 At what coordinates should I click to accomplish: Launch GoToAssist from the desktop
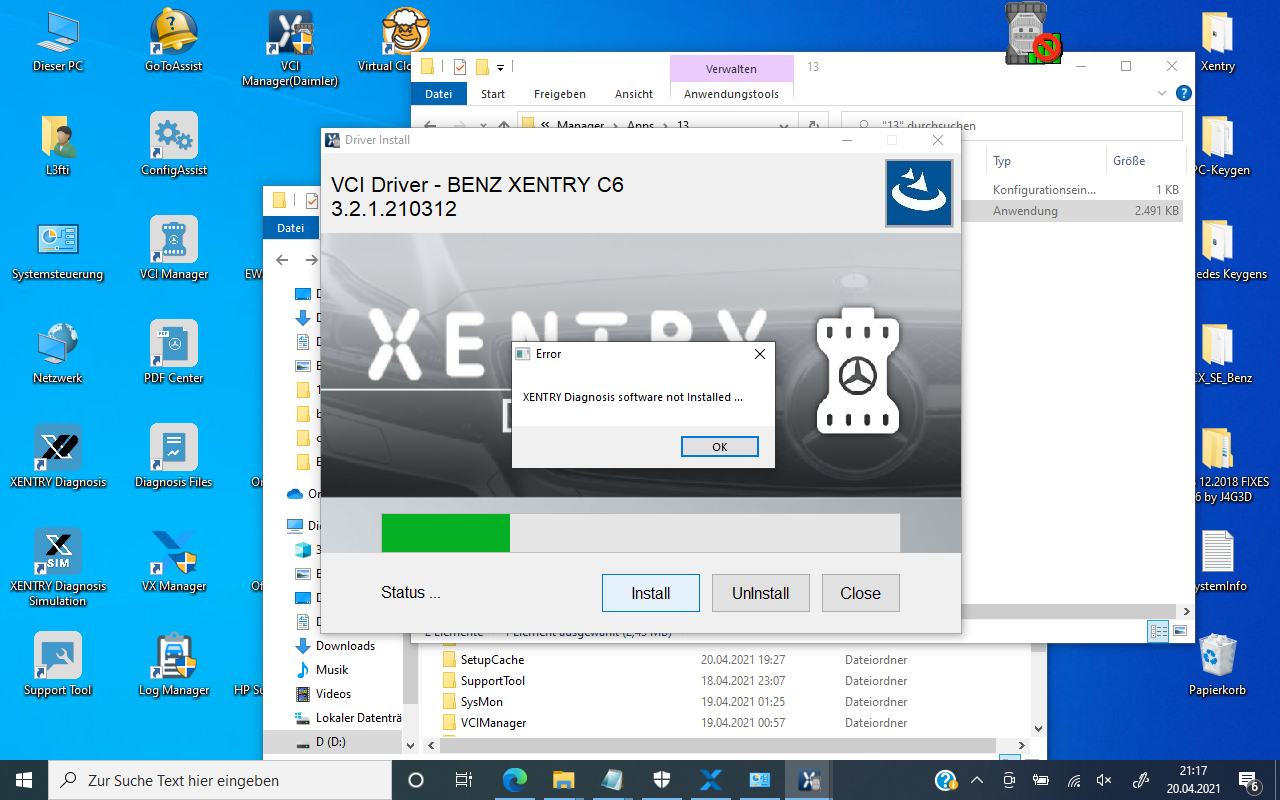point(173,40)
